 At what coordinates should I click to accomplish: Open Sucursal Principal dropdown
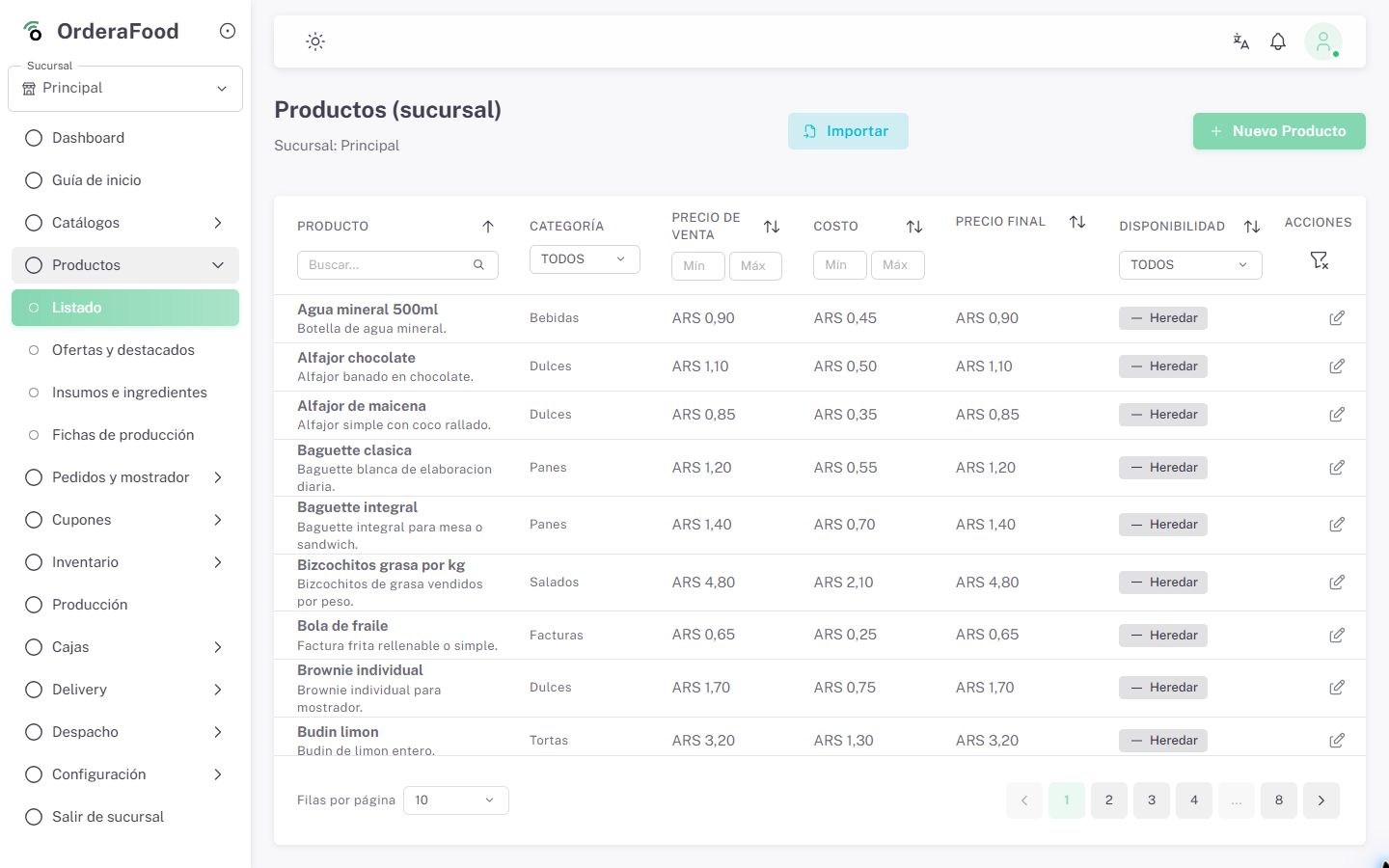coord(125,89)
